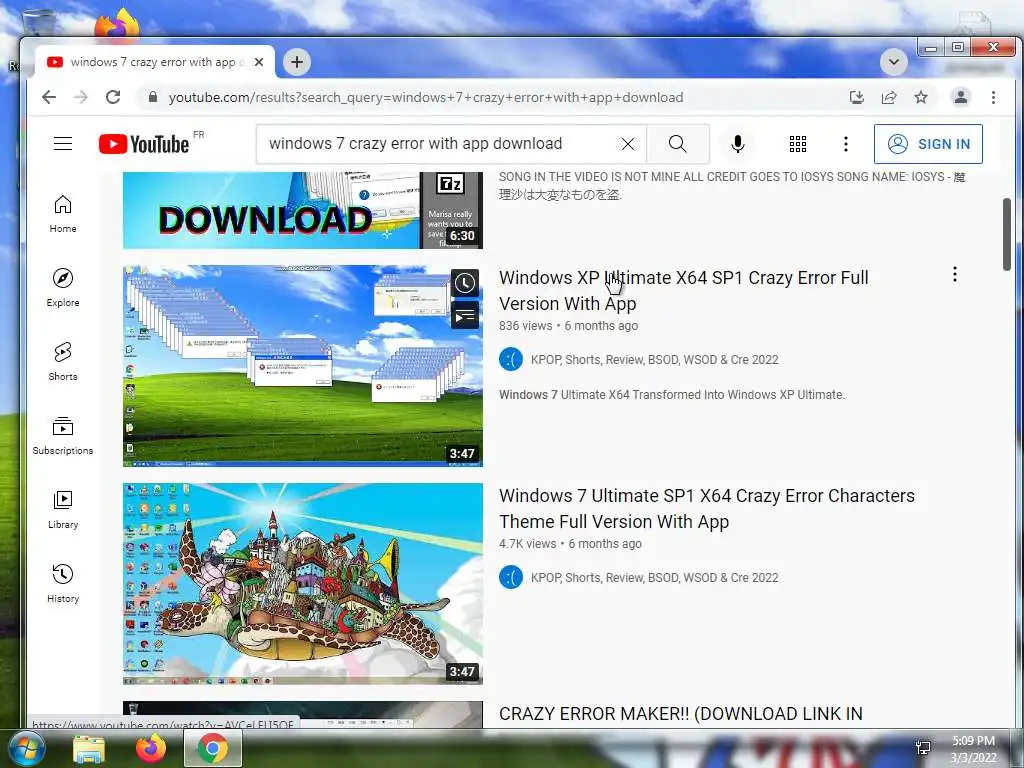The image size is (1024, 768).
Task: Click the SONG IN THE VIDEO description text
Action: [x=731, y=185]
